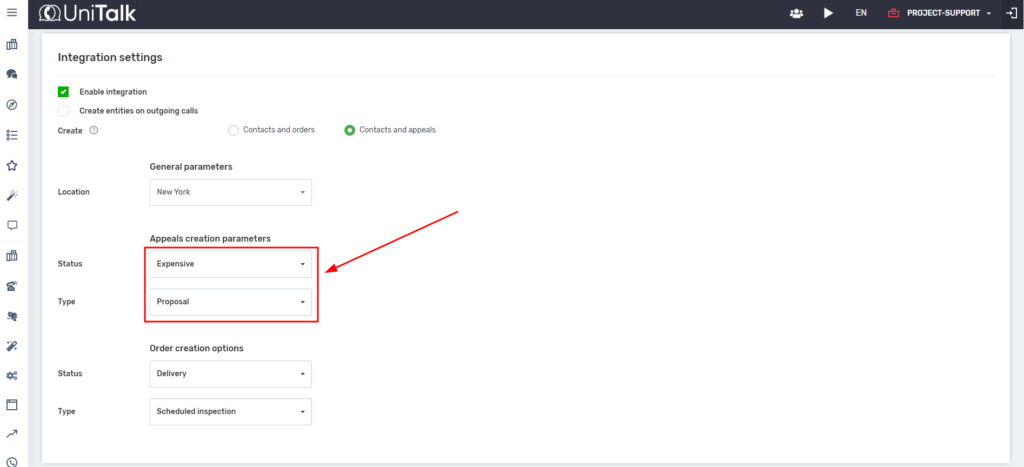Click the compass icon in sidebar
The height and width of the screenshot is (467, 1024).
12,105
